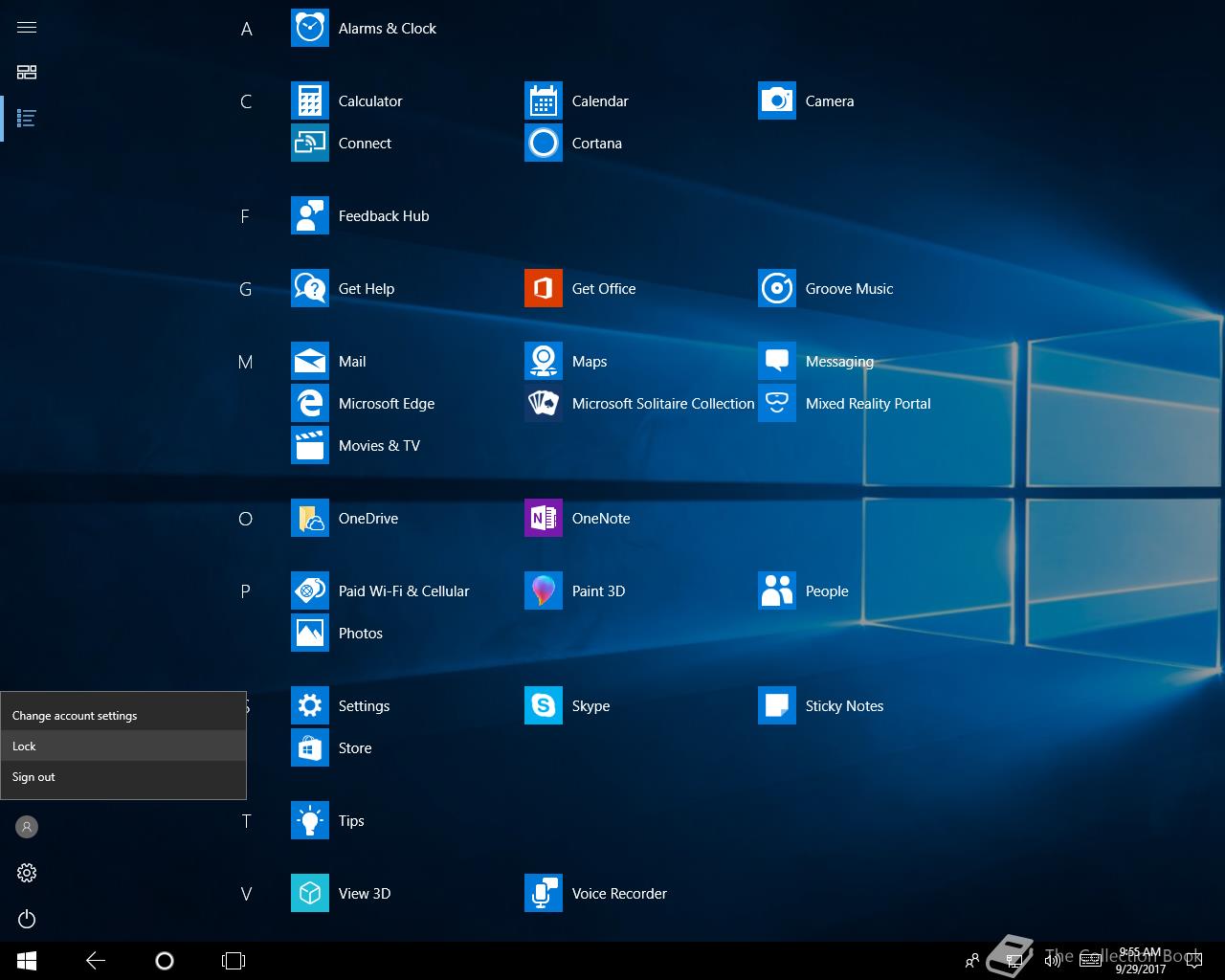The width and height of the screenshot is (1225, 980).
Task: Click the letter T section header
Action: tap(246, 821)
